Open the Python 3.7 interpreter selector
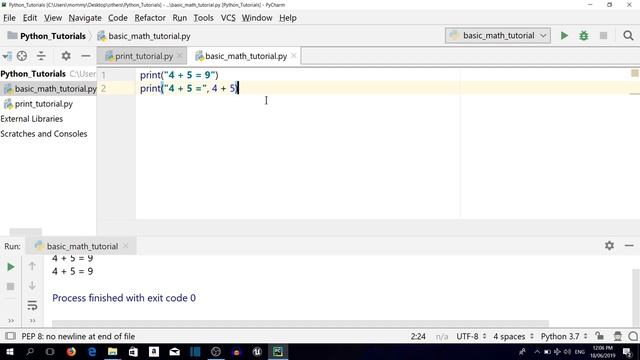The width and height of the screenshot is (640, 360). click(x=564, y=336)
